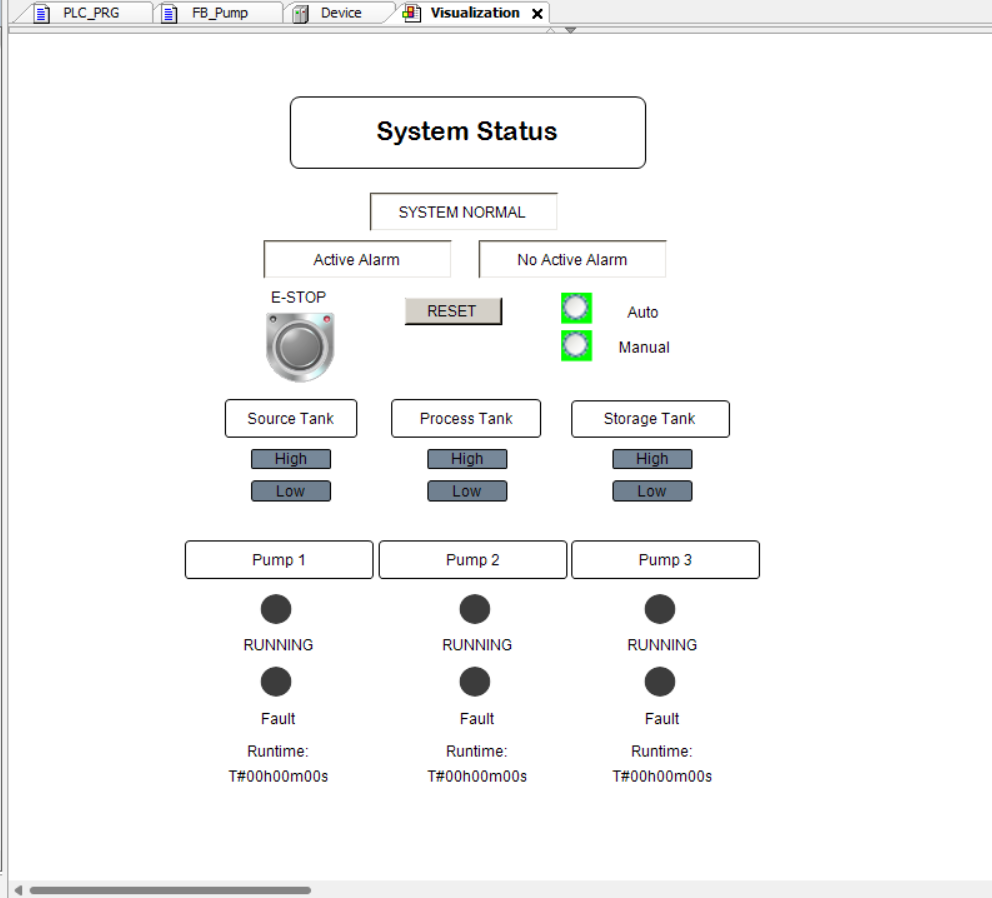This screenshot has height=898, width=992.
Task: Click the scroll left arrow
Action: click(18, 890)
